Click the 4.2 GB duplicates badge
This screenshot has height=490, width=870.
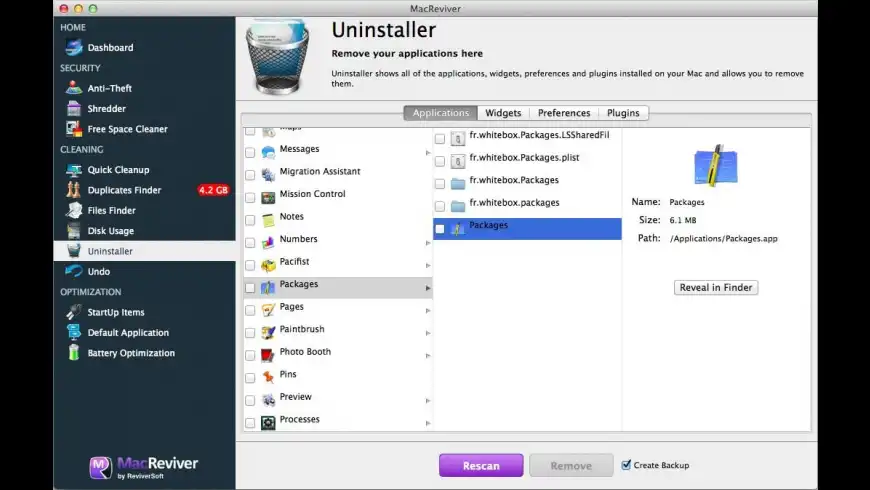pos(214,190)
